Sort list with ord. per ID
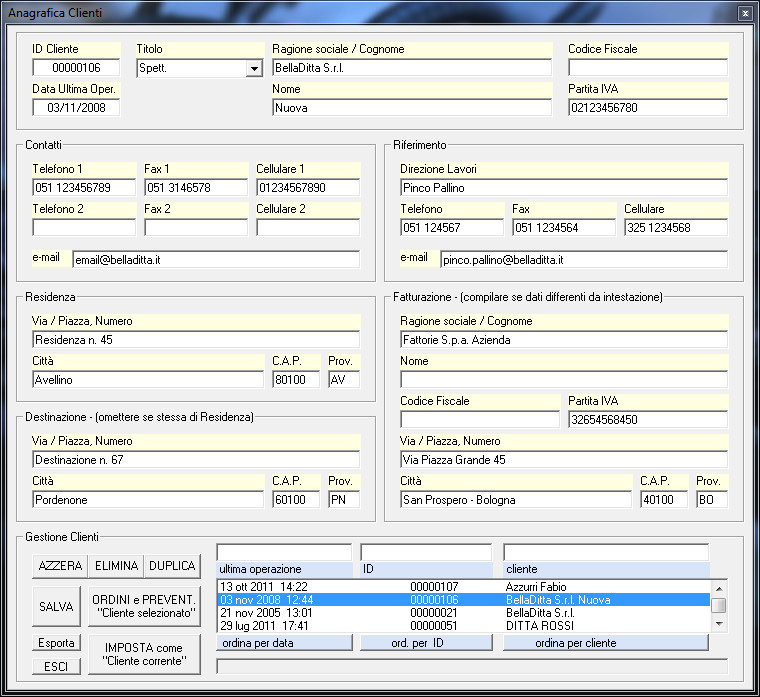The width and height of the screenshot is (760, 697). click(426, 643)
